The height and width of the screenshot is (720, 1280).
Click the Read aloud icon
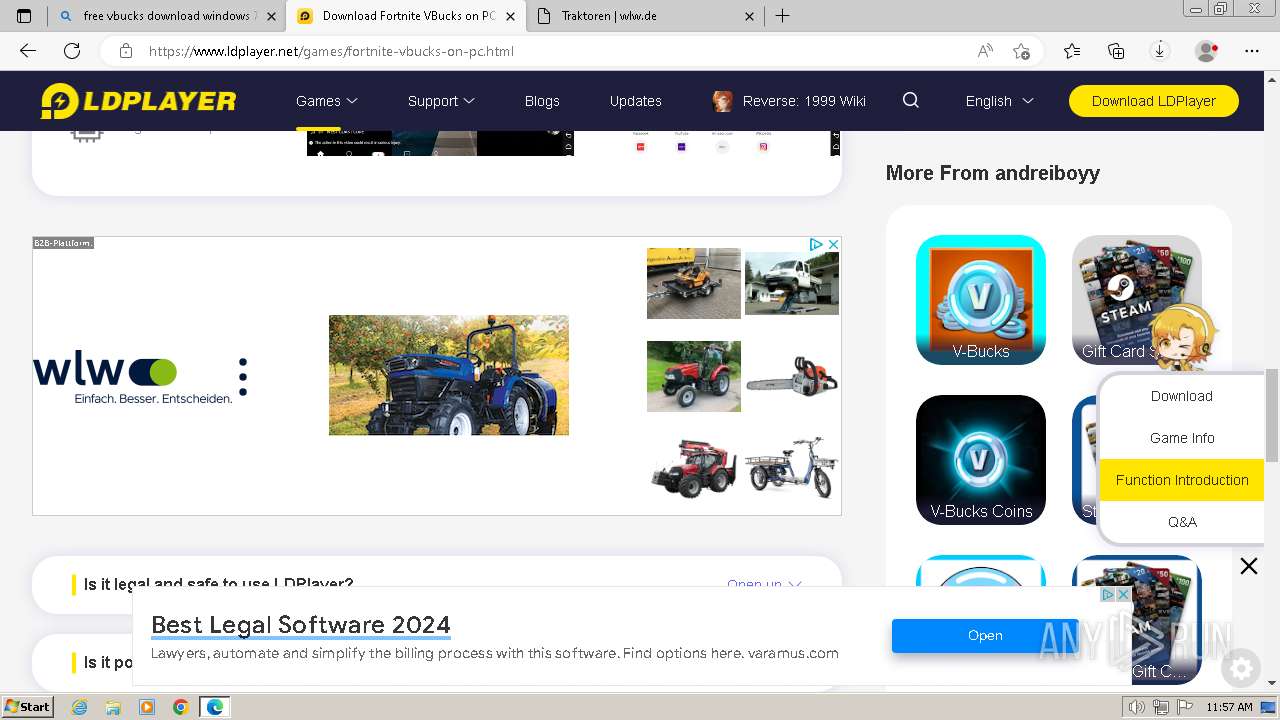pos(985,51)
